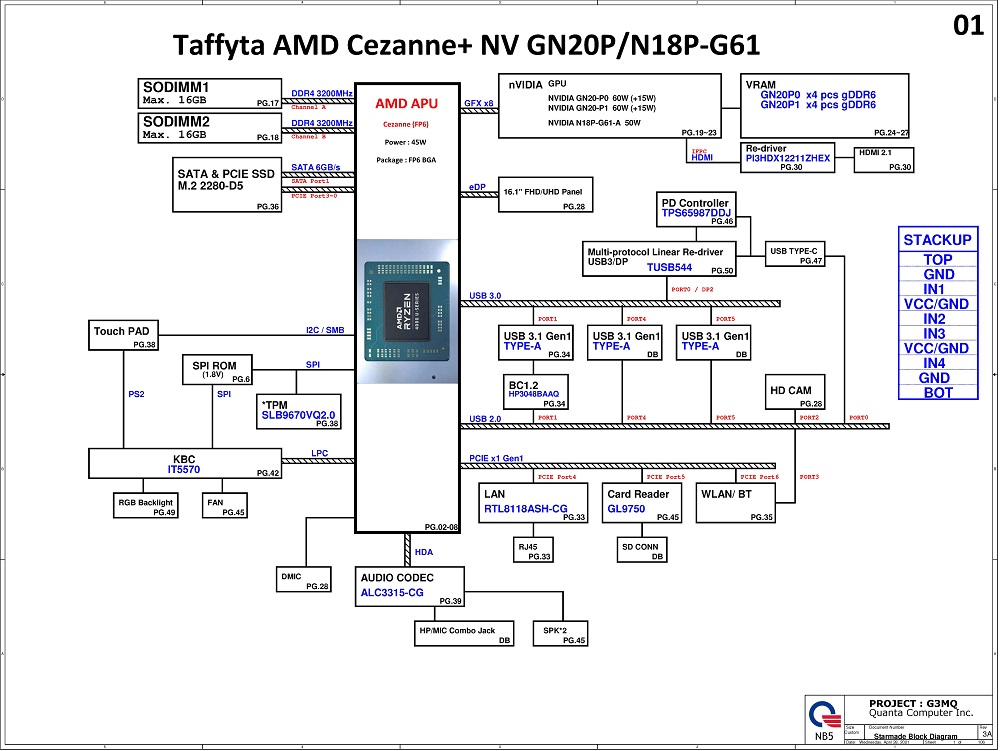Image resolution: width=1000 pixels, height=751 pixels.
Task: Click the LPC bus label
Action: coord(320,453)
